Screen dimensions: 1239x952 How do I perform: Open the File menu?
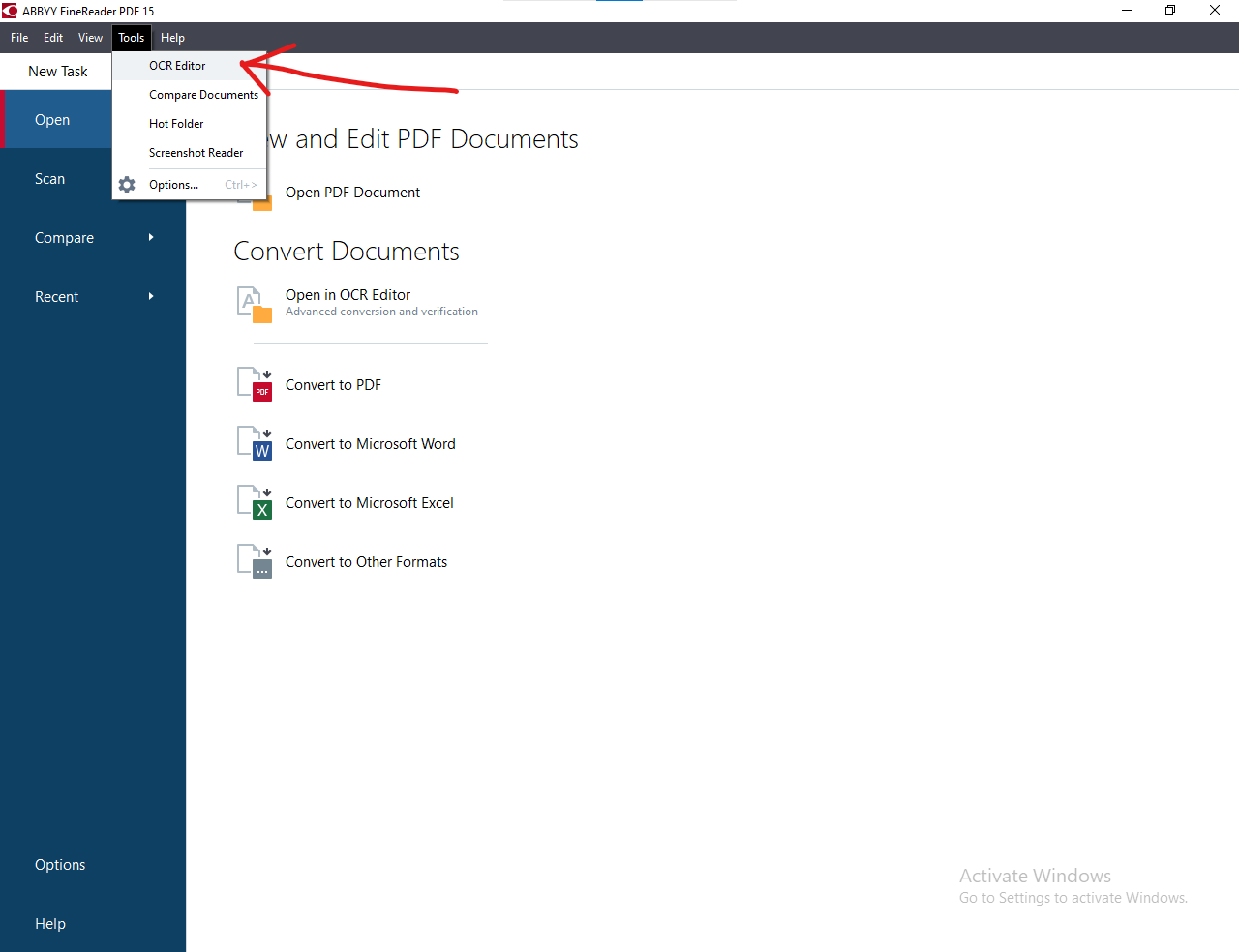(19, 38)
